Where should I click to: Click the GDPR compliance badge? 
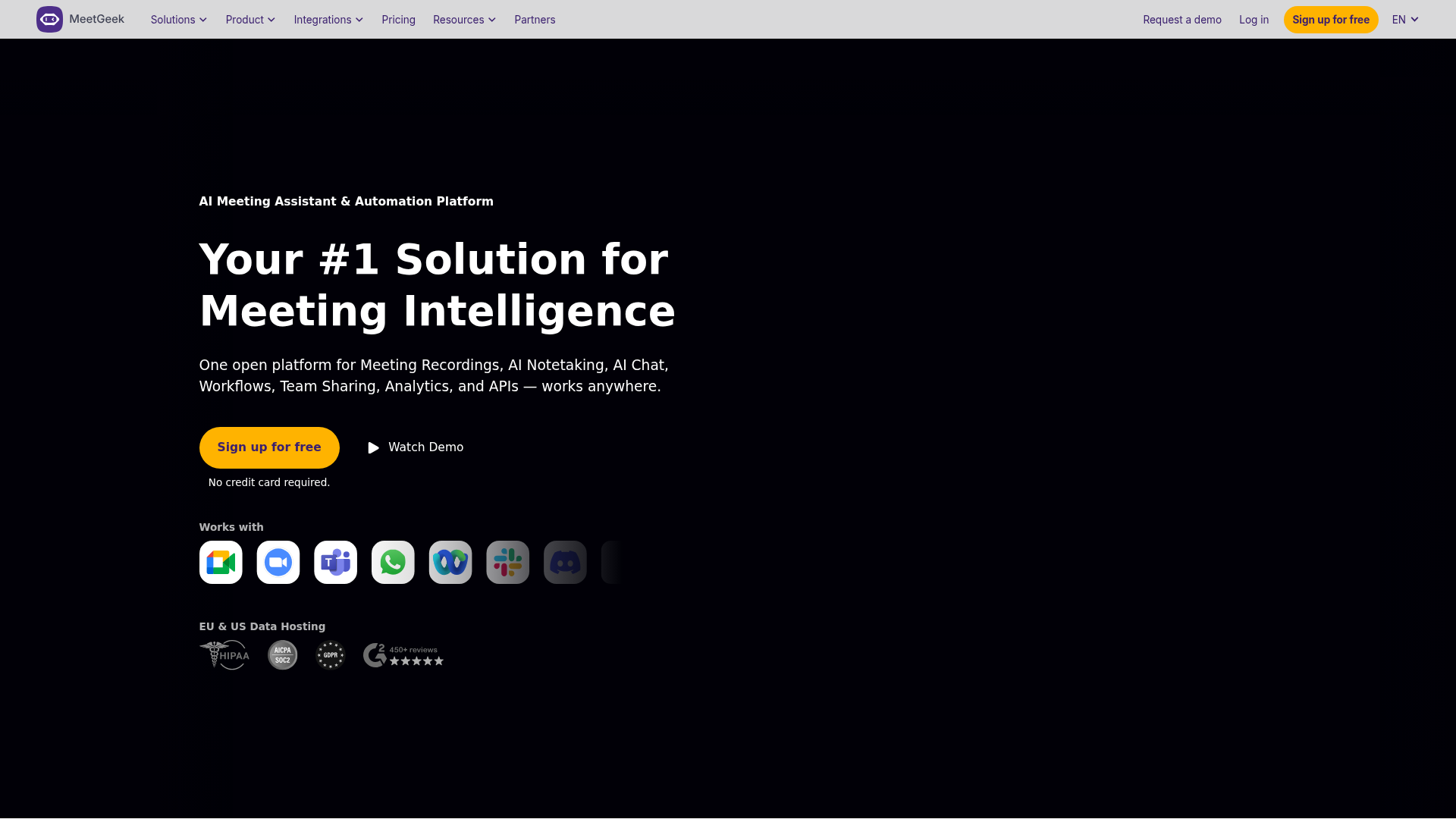(330, 654)
